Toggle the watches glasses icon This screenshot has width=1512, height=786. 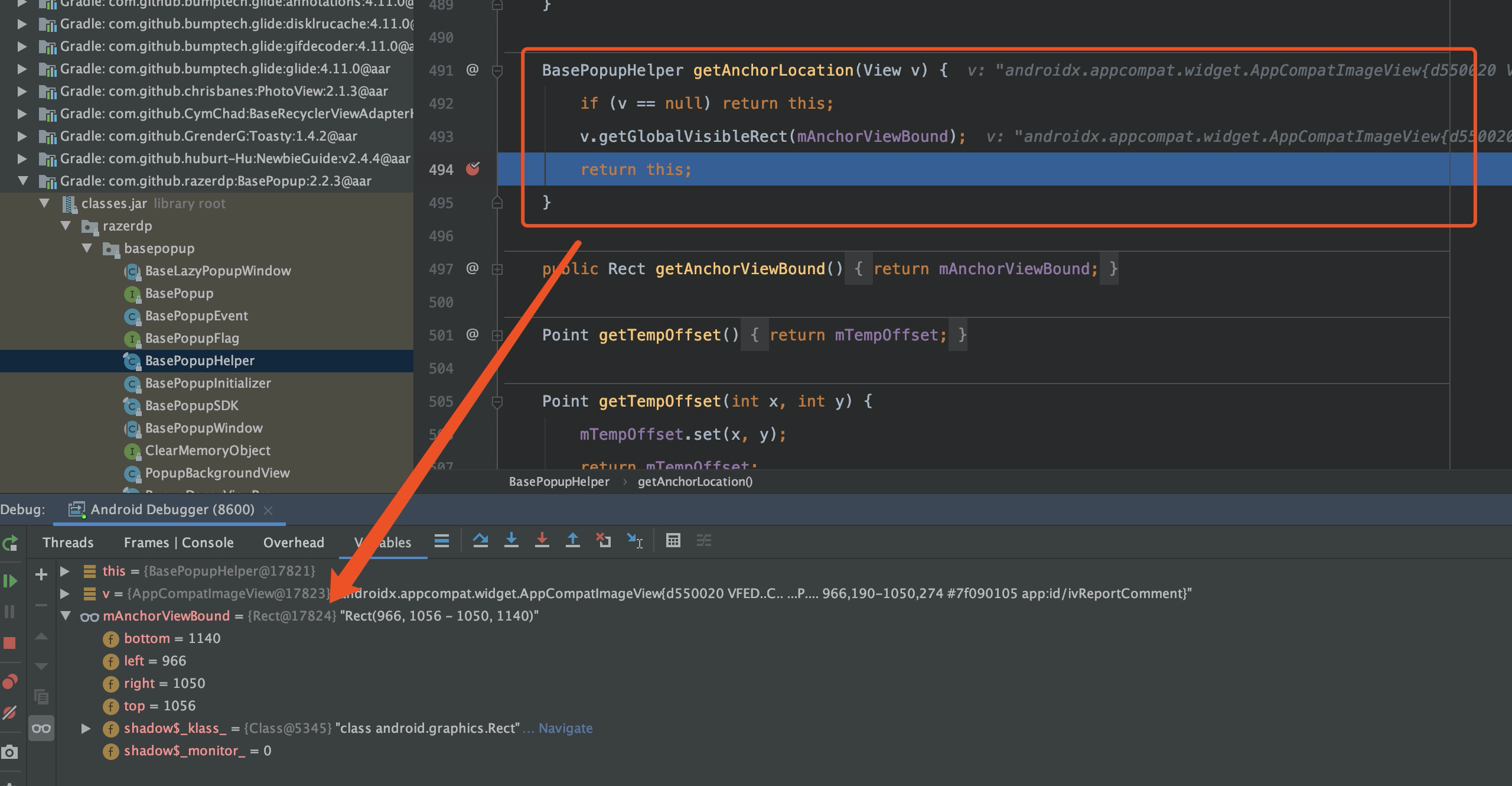click(41, 728)
